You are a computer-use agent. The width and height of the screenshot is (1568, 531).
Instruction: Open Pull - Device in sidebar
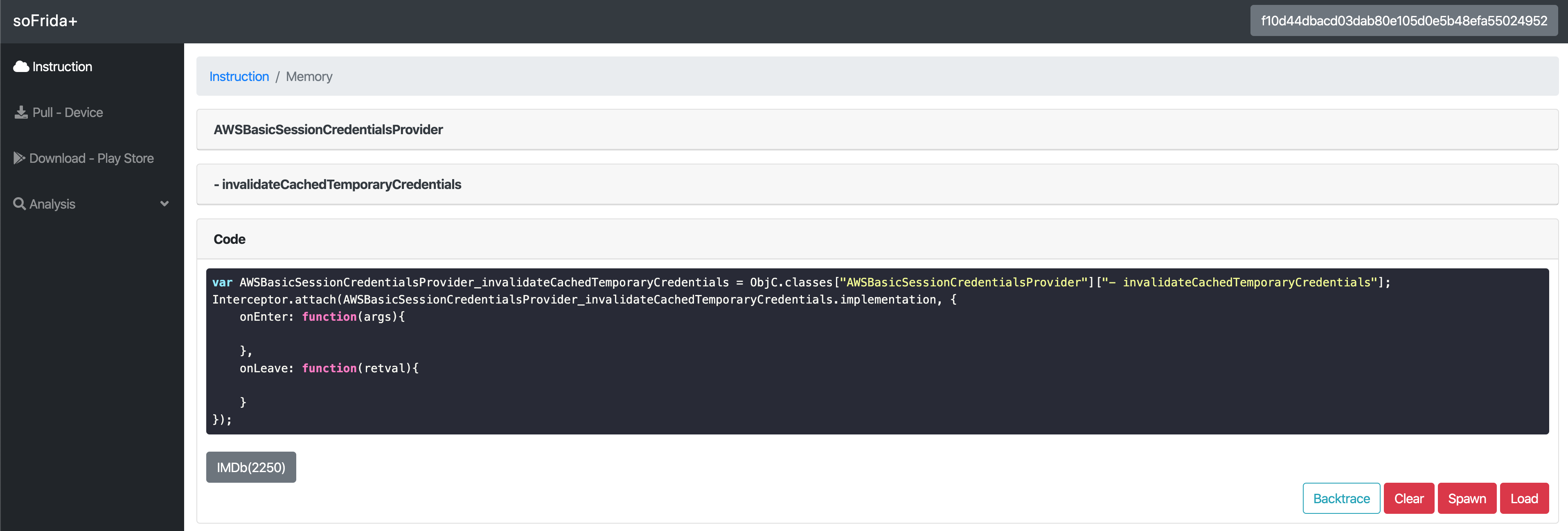click(x=68, y=112)
